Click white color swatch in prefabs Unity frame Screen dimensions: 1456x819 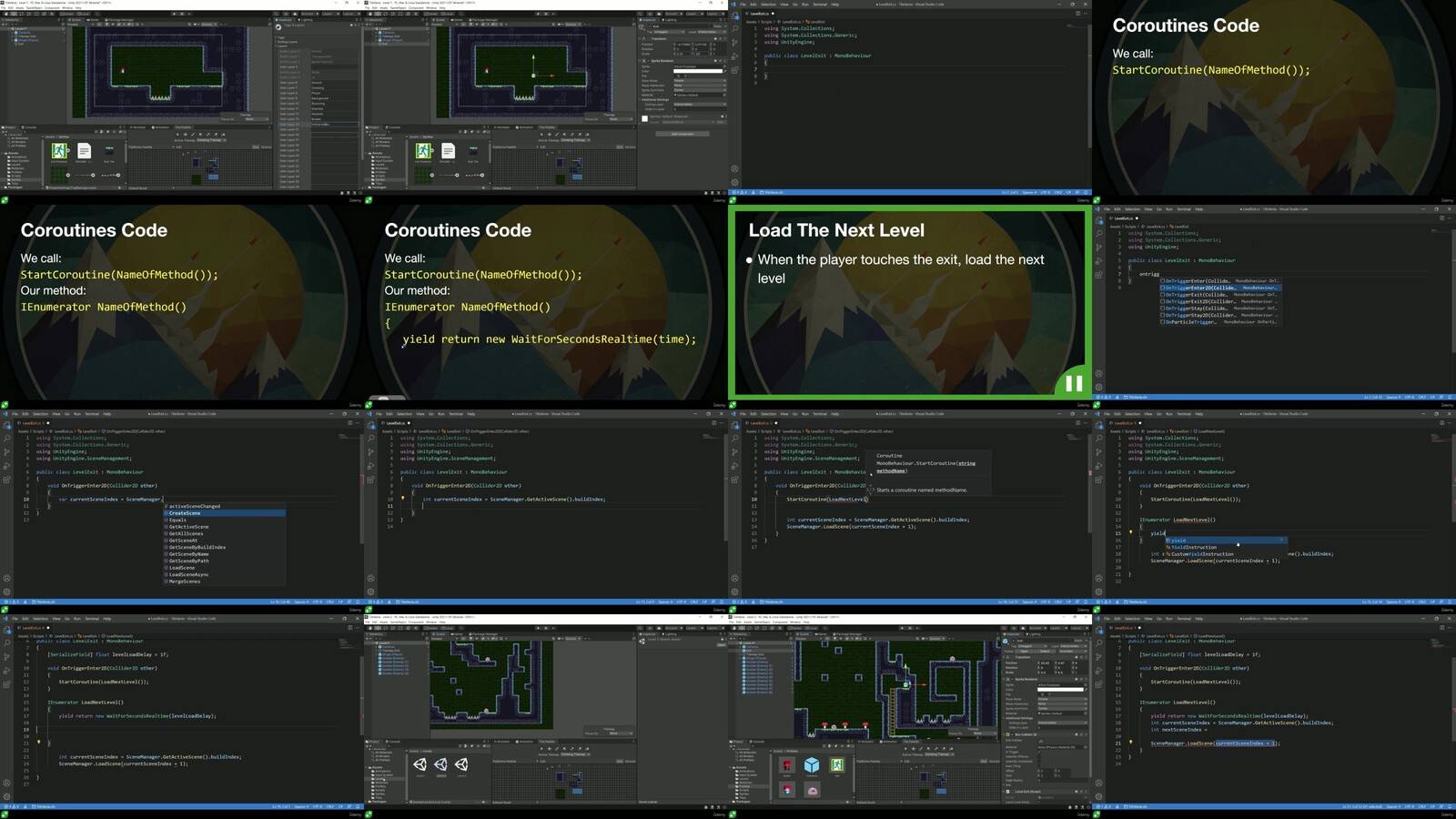click(x=1062, y=689)
